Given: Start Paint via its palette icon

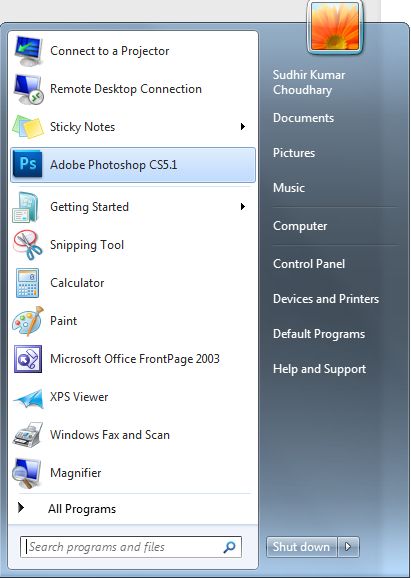Looking at the screenshot, I should 28,321.
